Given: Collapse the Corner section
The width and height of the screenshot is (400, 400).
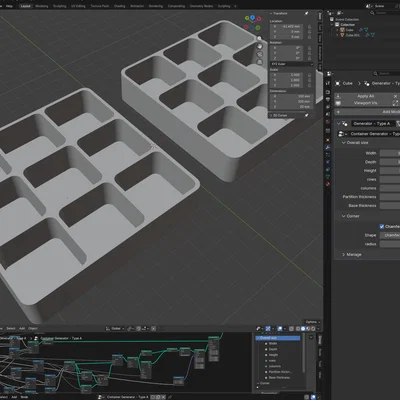Looking at the screenshot, I should coord(344,216).
